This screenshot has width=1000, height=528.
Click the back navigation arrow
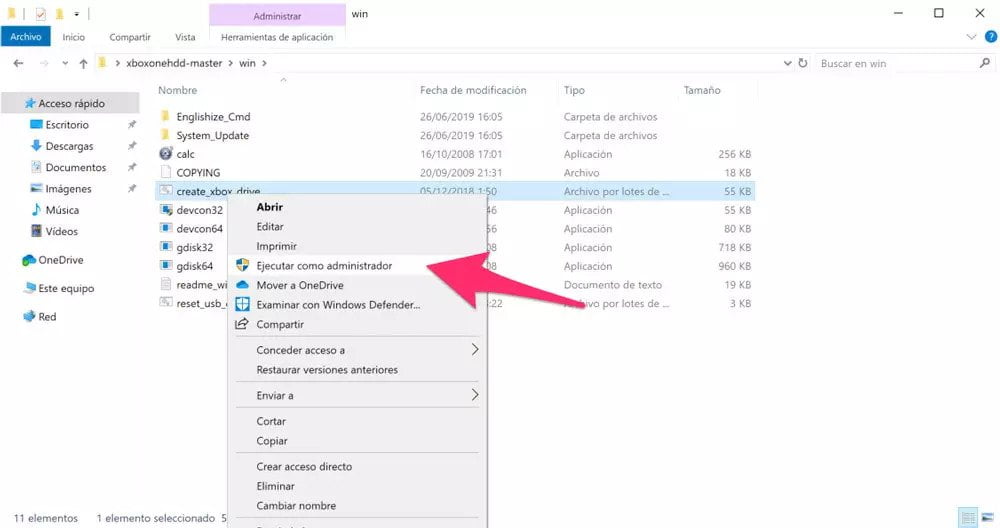18,63
